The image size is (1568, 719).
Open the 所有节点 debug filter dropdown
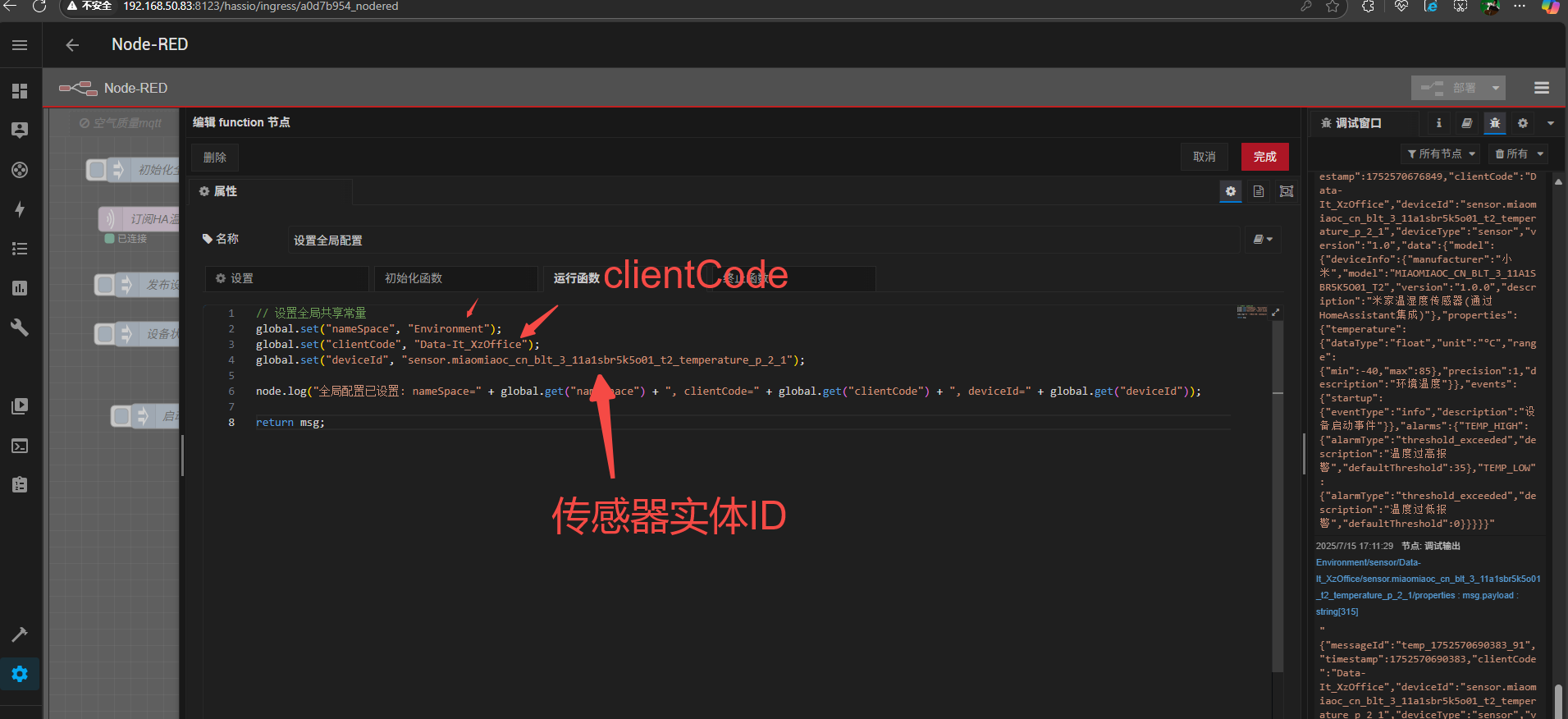[1441, 154]
